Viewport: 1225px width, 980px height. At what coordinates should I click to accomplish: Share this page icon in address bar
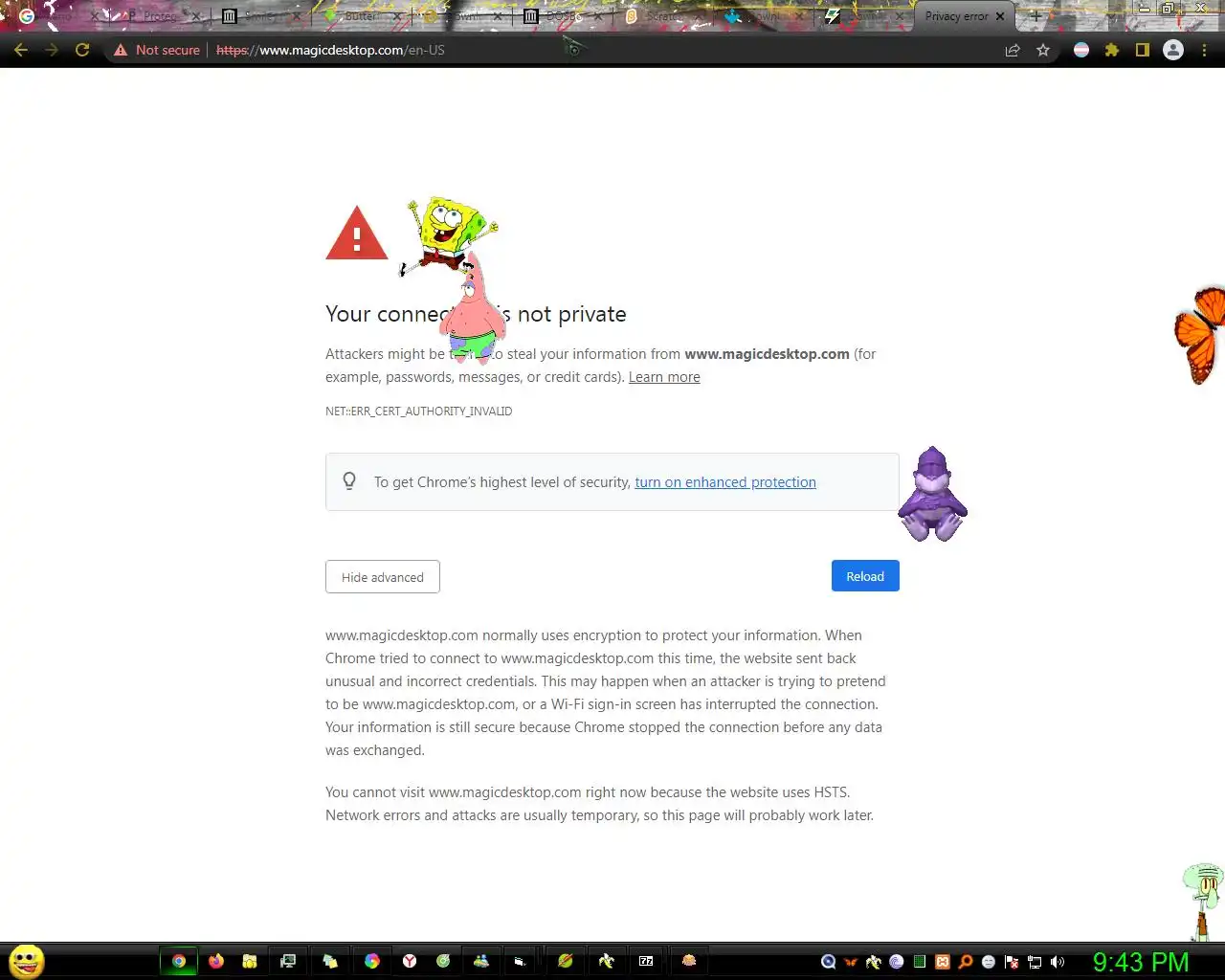pos(1013,50)
